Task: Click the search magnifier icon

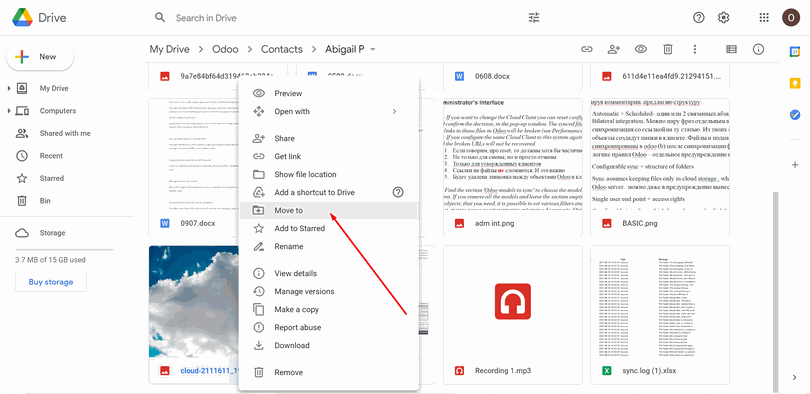Action: point(160,18)
